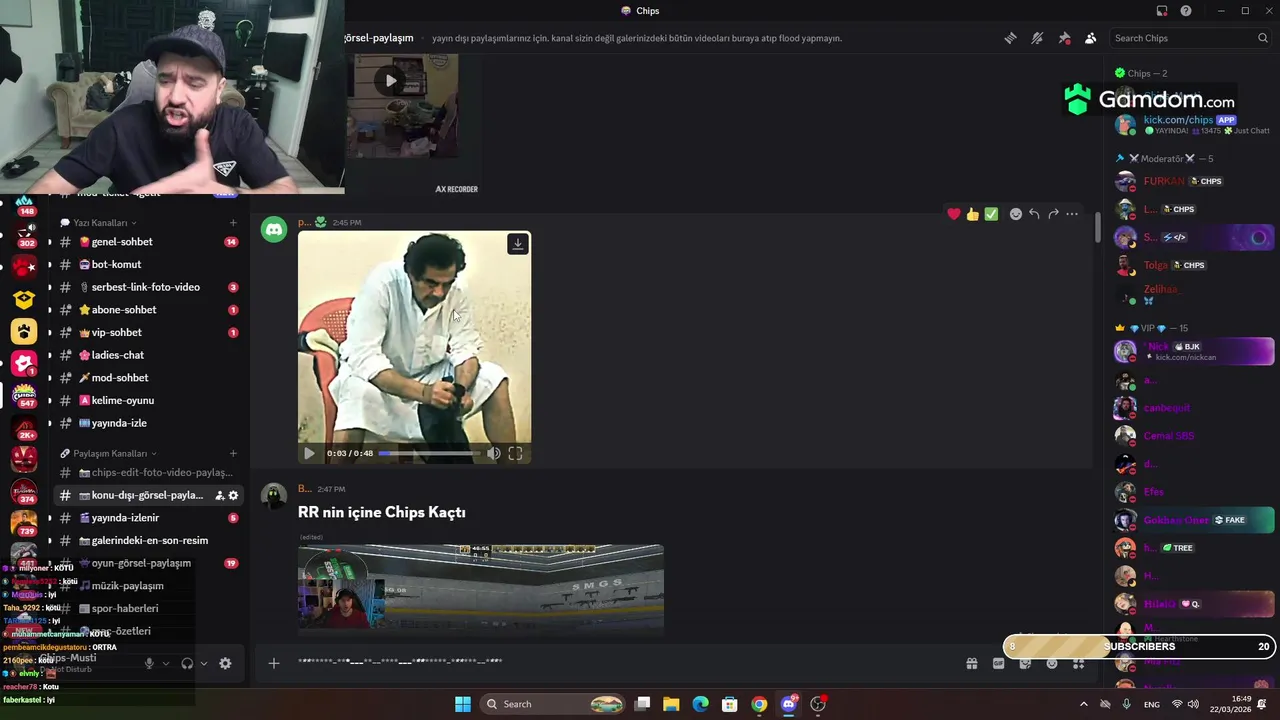Add heart reaction to the video message
This screenshot has width=1280, height=720.
tap(954, 214)
